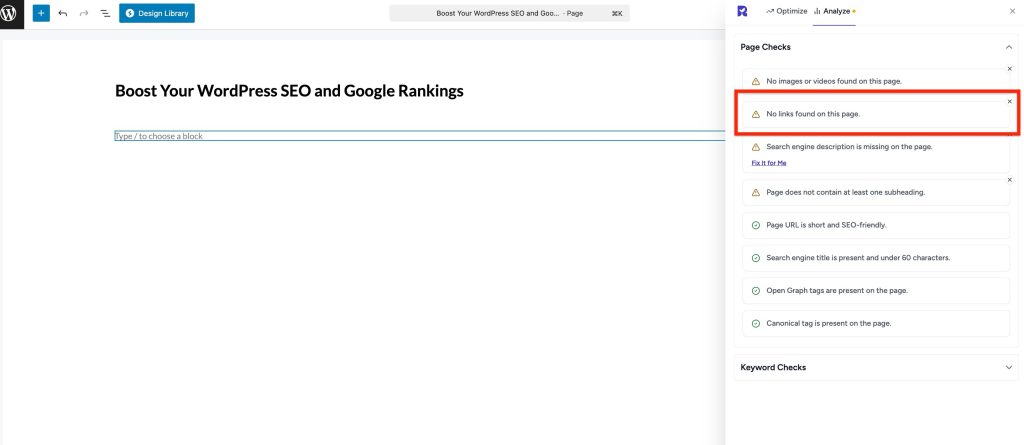Dismiss the 'No links found' warning
Viewport: 1024px width, 445px height.
tap(1009, 102)
